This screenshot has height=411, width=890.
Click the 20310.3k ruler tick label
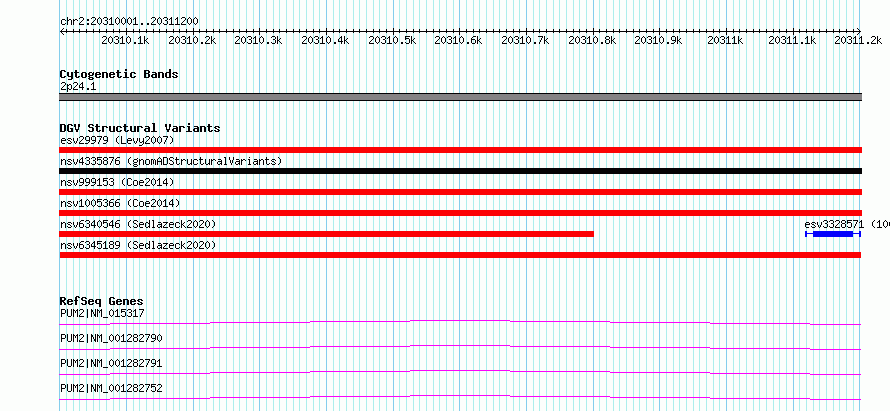pos(258,40)
